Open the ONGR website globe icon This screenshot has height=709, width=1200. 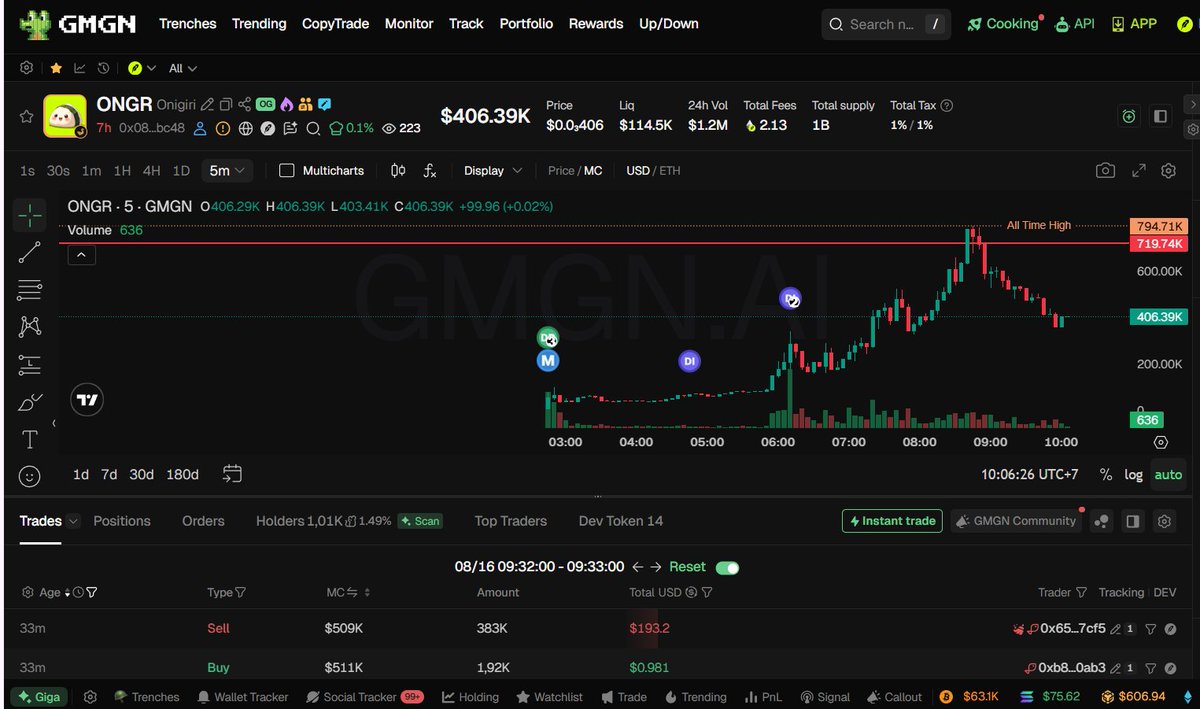245,128
